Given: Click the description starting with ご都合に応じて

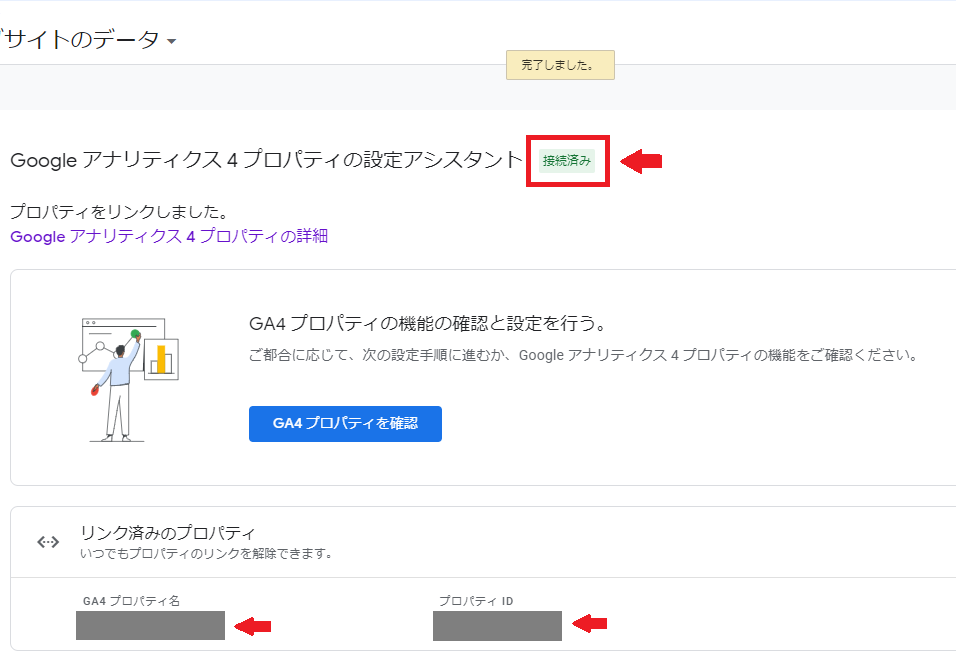Looking at the screenshot, I should (x=583, y=355).
